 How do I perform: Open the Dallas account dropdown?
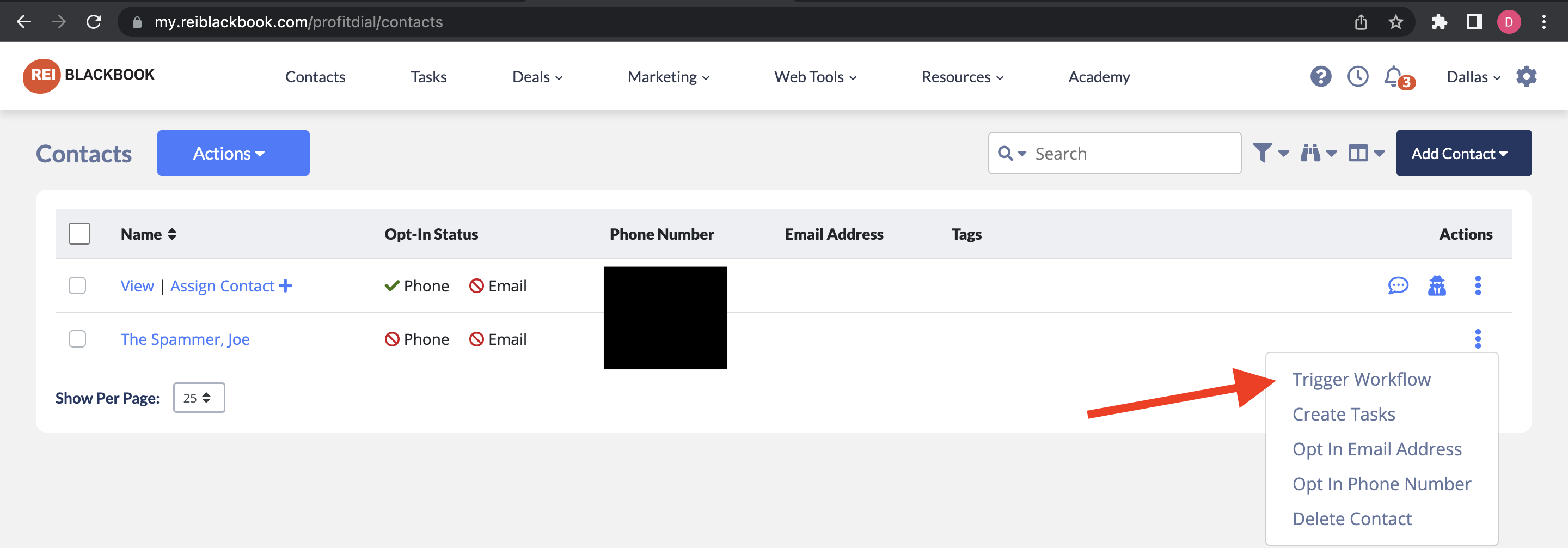(1473, 77)
